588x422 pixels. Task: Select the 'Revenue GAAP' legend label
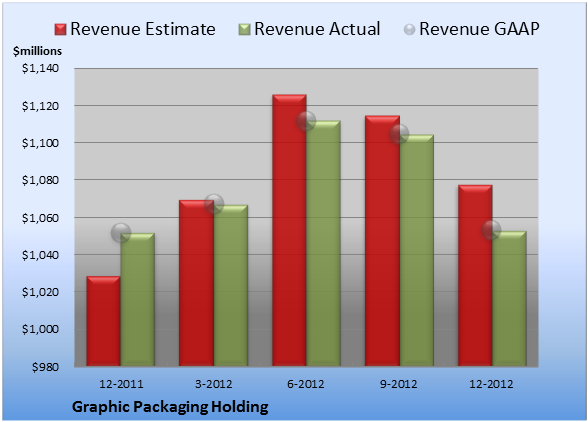tap(479, 29)
